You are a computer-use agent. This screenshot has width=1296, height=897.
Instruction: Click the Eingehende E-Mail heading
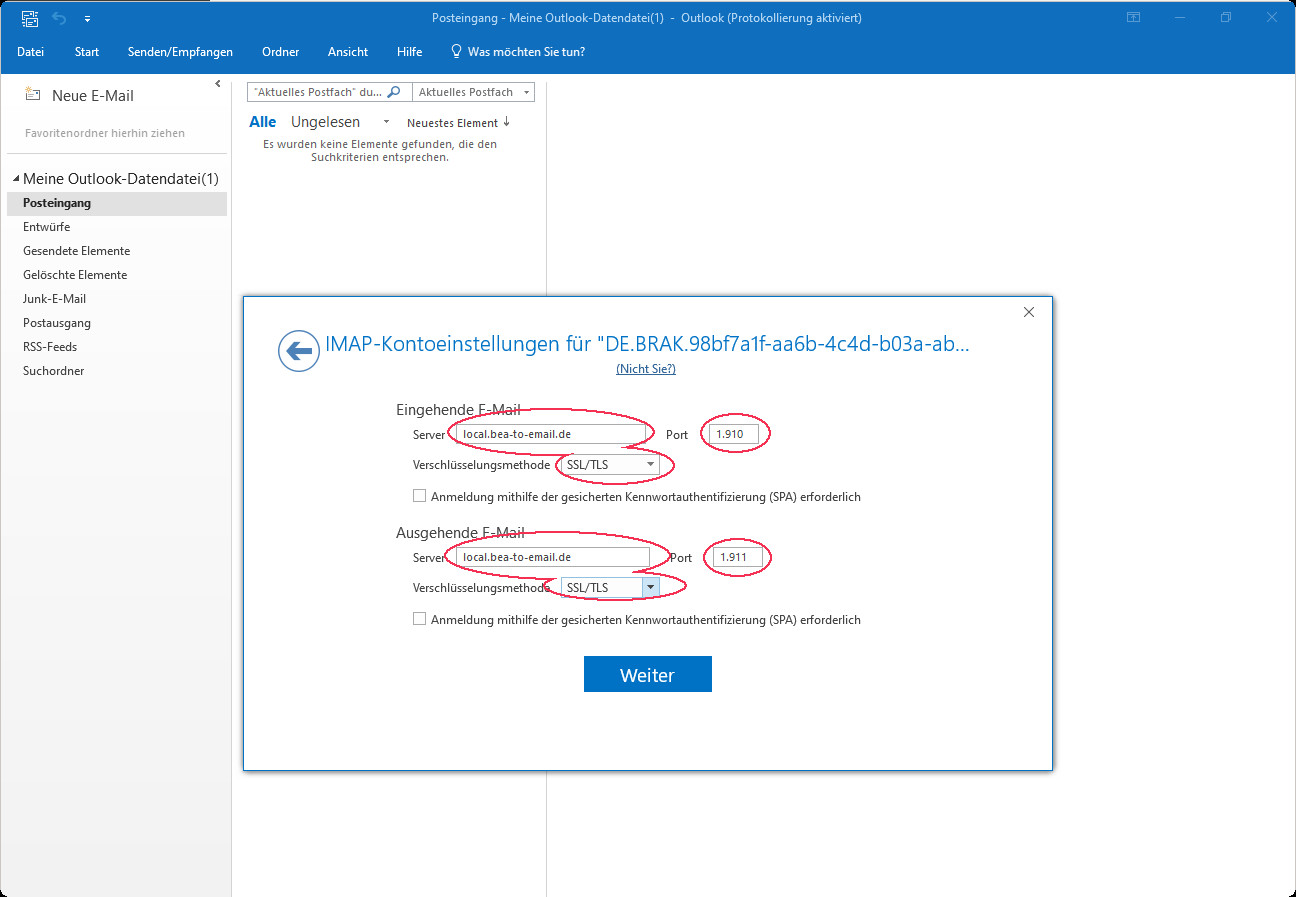click(458, 410)
